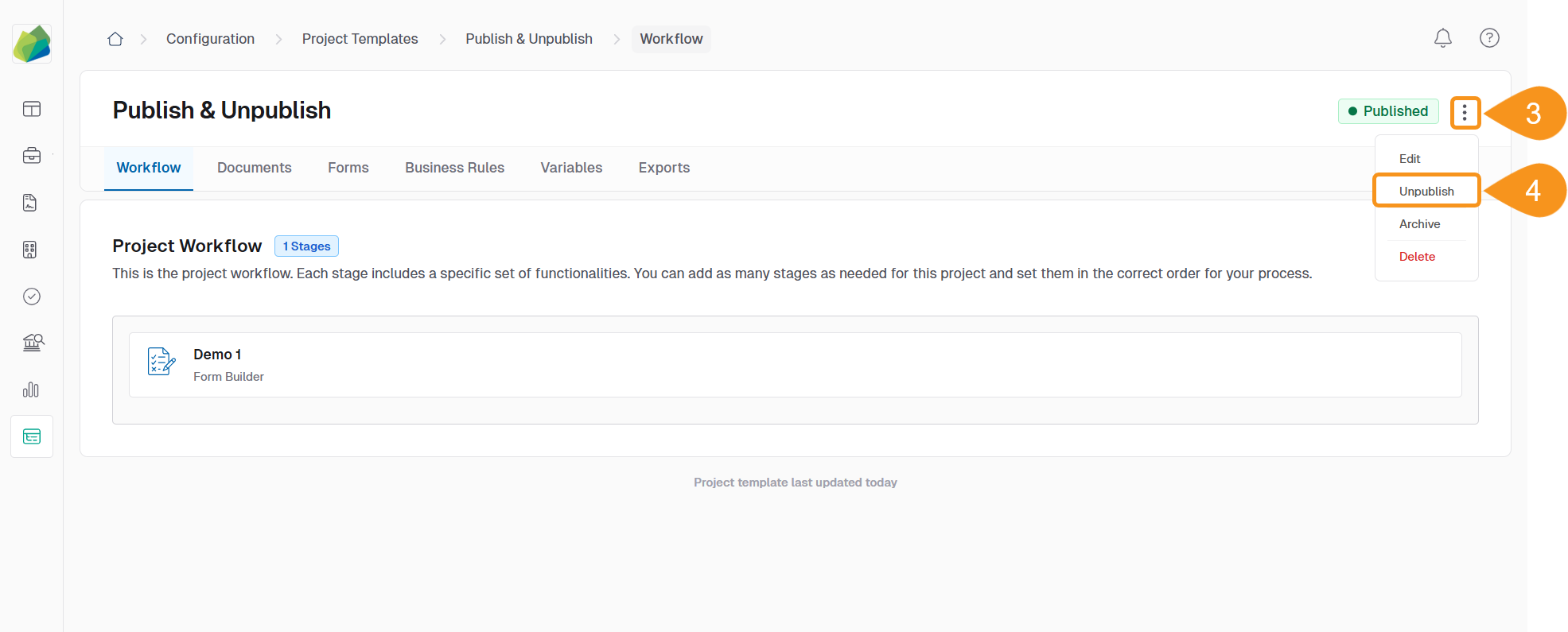Click the dashboard layout icon at sidebar top
The image size is (1568, 632).
pos(31,109)
